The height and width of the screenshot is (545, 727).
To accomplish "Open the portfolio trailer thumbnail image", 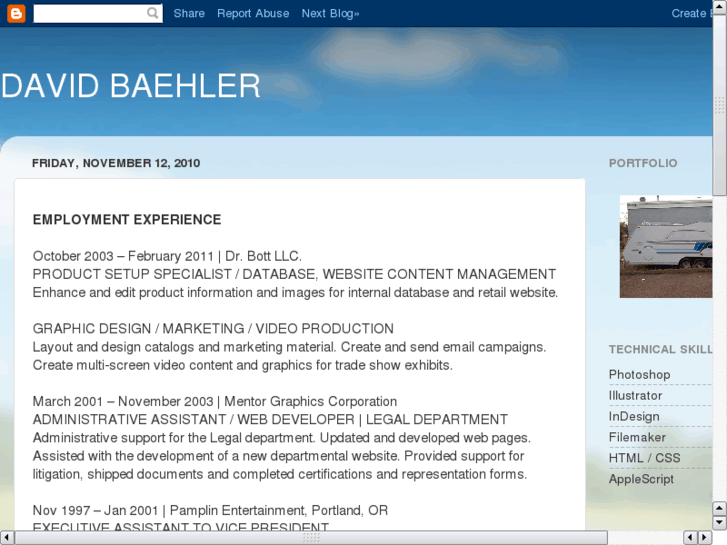I will pyautogui.click(x=666, y=246).
